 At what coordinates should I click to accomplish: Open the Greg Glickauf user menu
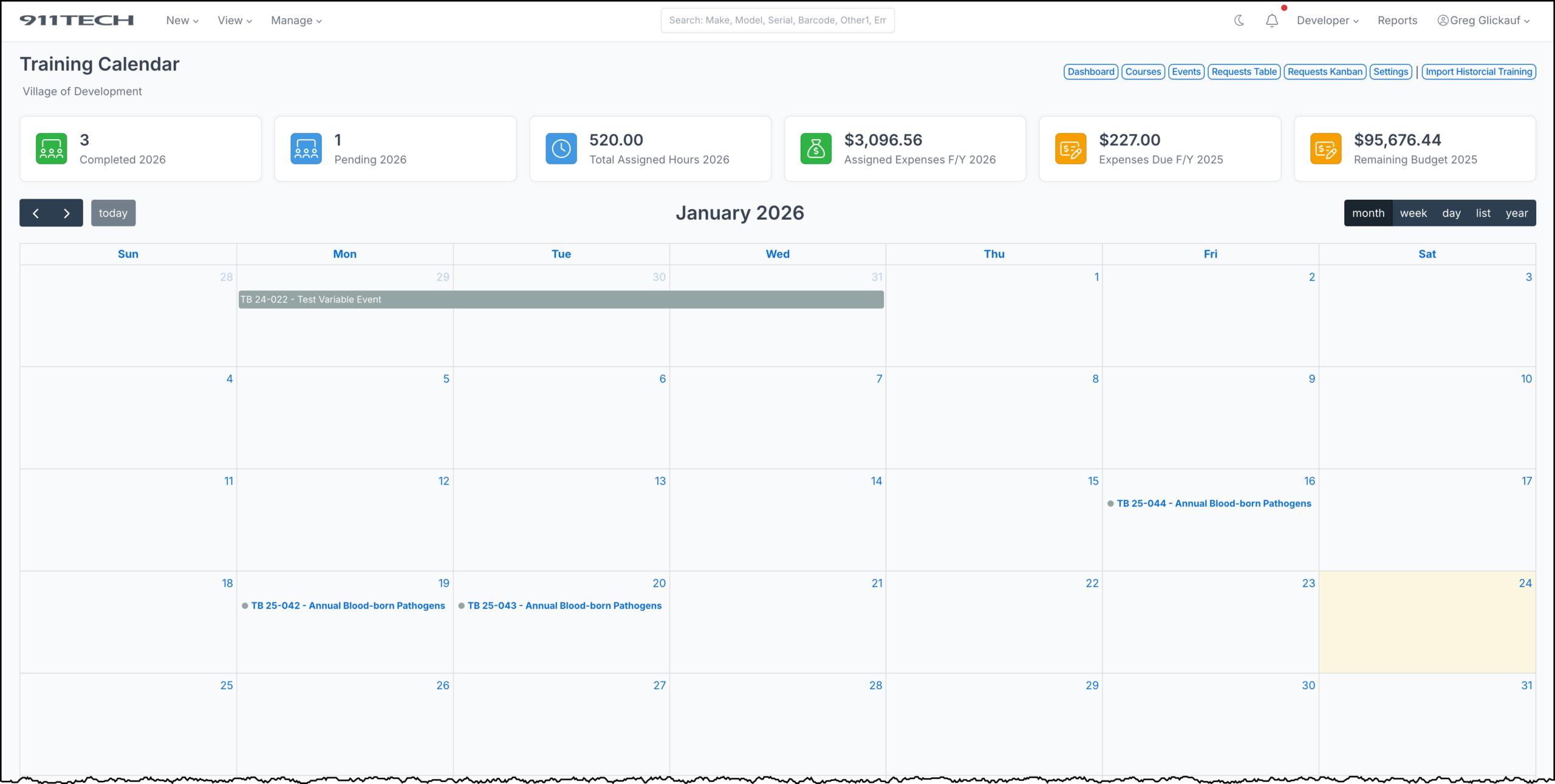1484,21
